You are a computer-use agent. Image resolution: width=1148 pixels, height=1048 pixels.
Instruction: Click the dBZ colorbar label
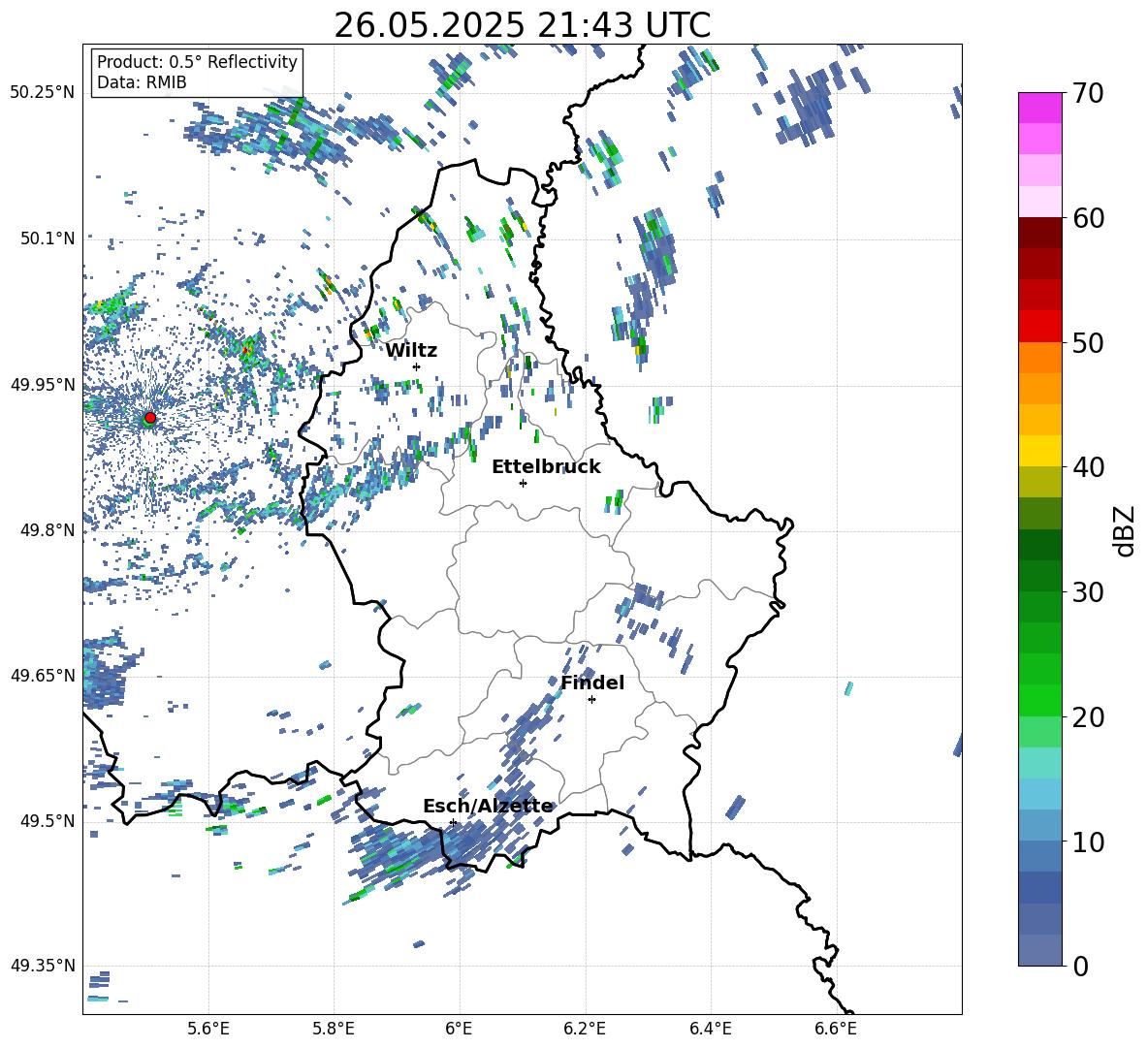point(1123,530)
